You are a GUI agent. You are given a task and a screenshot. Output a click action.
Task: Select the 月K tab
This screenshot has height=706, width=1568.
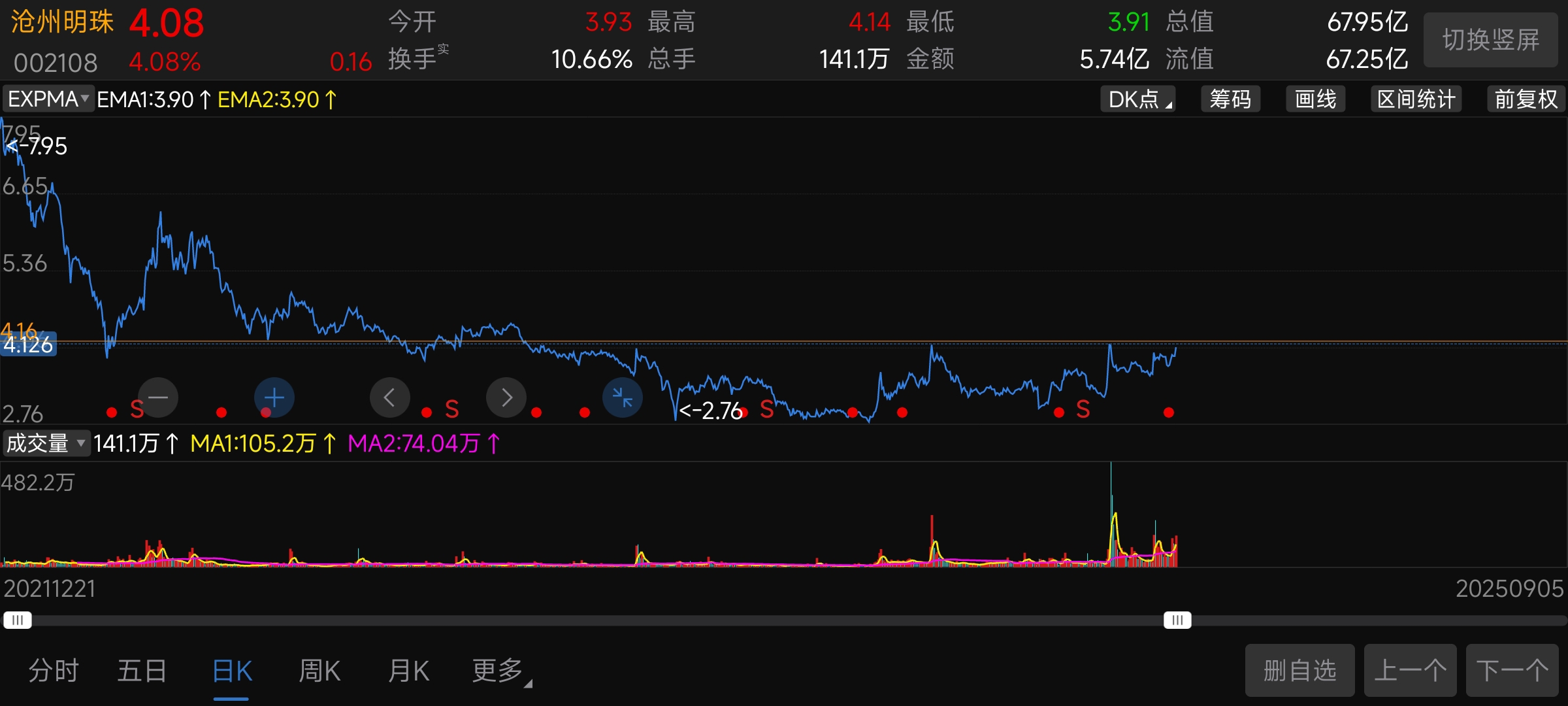[x=408, y=671]
